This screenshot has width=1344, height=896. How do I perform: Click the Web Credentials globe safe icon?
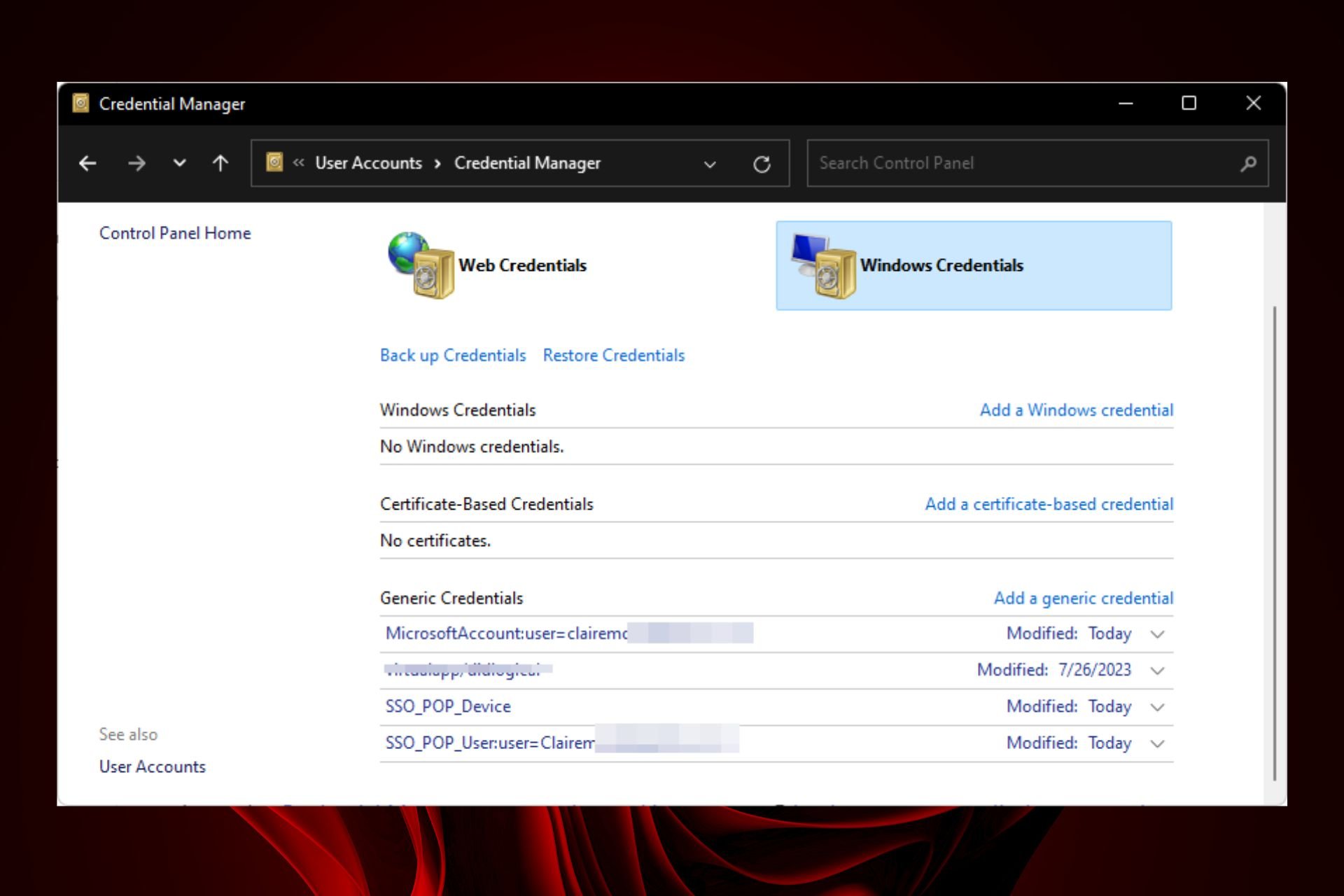coord(421,265)
